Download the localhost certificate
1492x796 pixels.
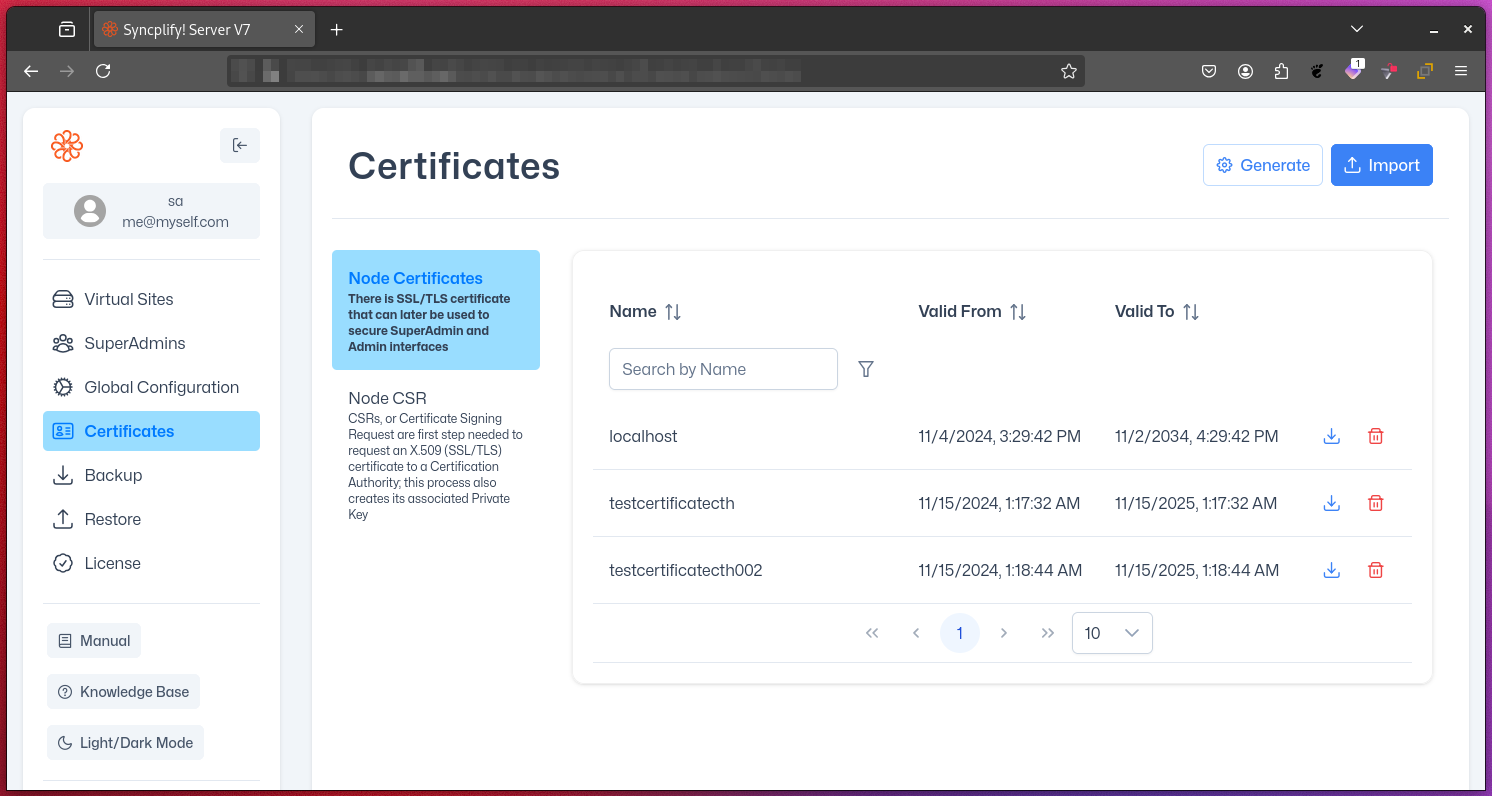pos(1331,436)
